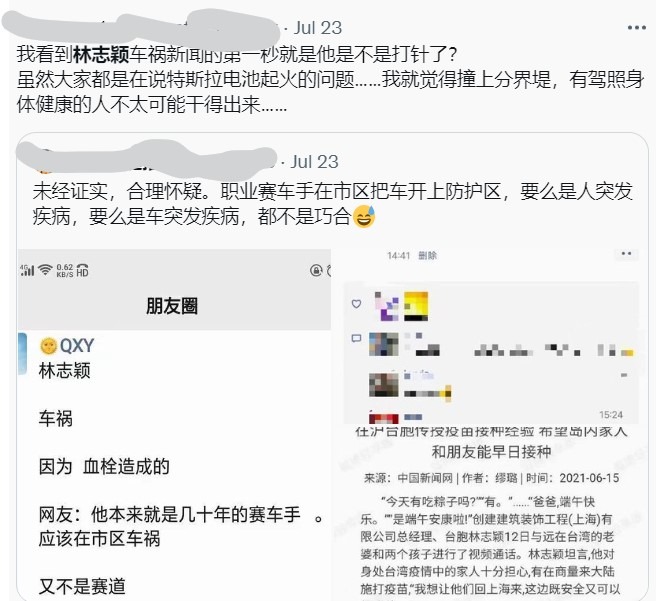The image size is (656, 601).
Task: Click the HD call icon in status bar
Action: click(x=82, y=271)
